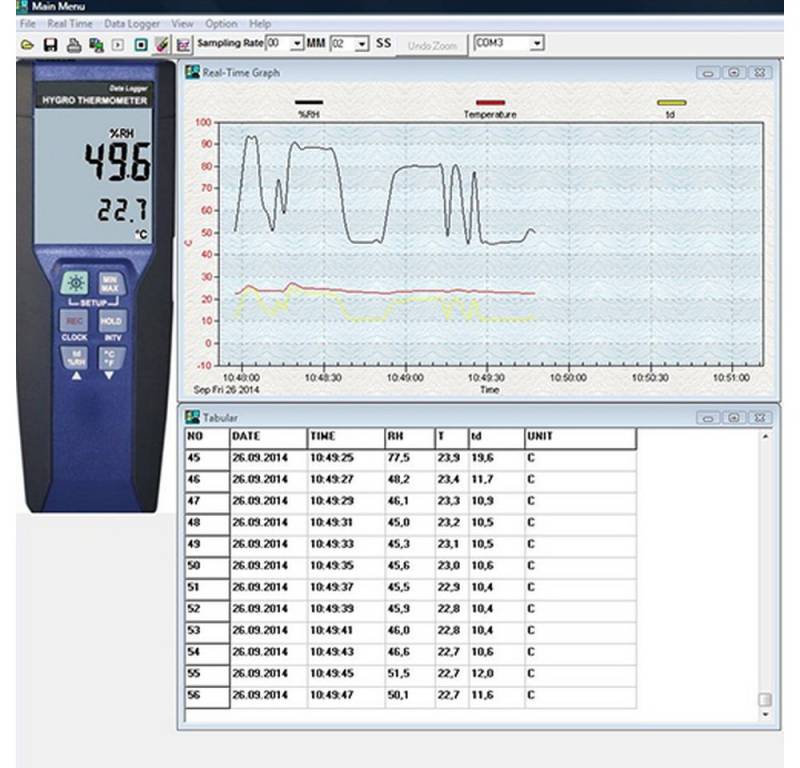800x768 pixels.
Task: Click the black %RH legend swatch
Action: (309, 103)
